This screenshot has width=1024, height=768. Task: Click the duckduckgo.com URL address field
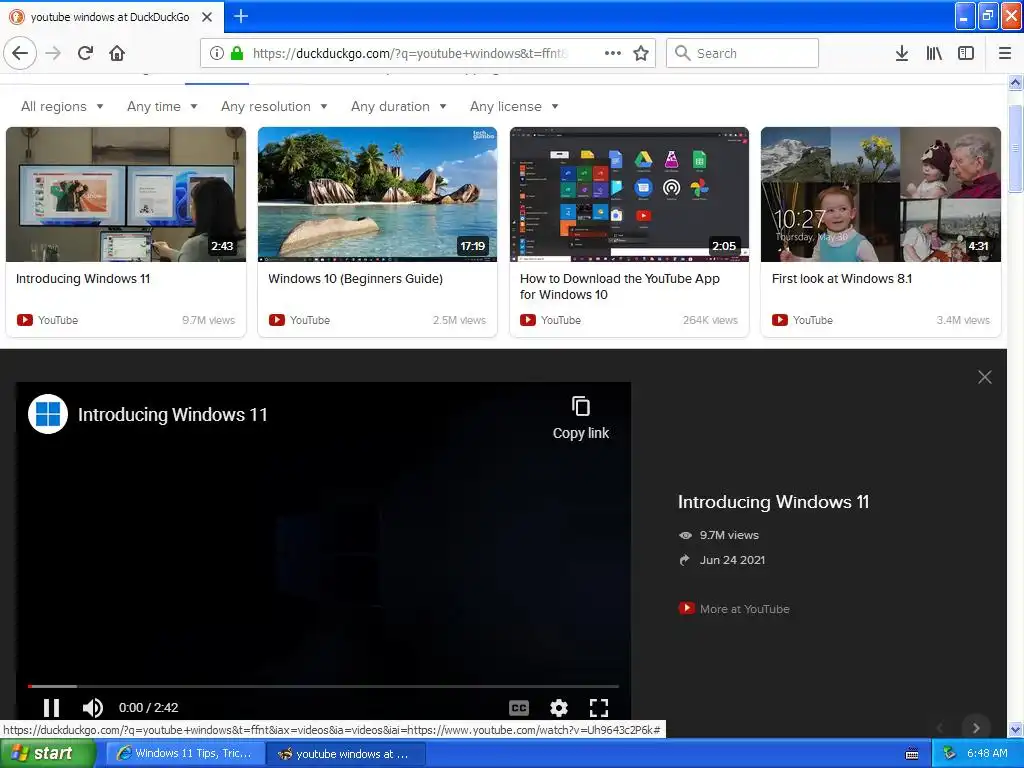427,53
